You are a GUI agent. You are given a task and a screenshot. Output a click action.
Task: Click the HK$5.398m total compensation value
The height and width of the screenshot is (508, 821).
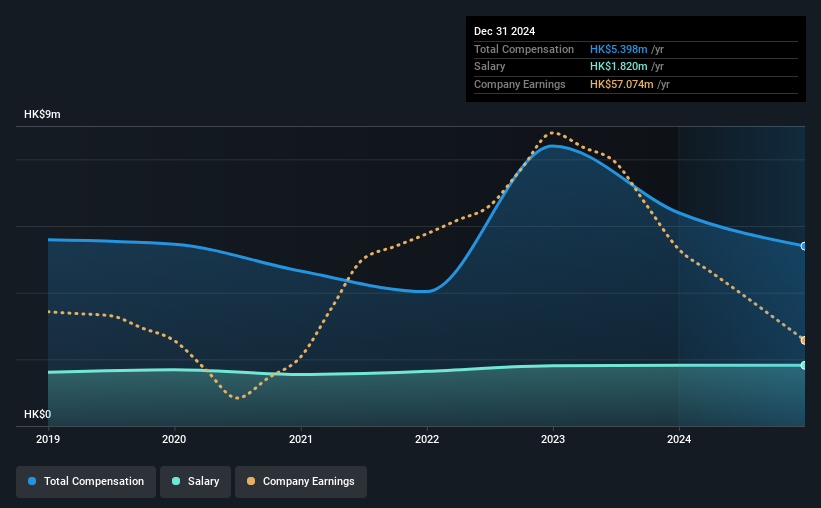(618, 49)
